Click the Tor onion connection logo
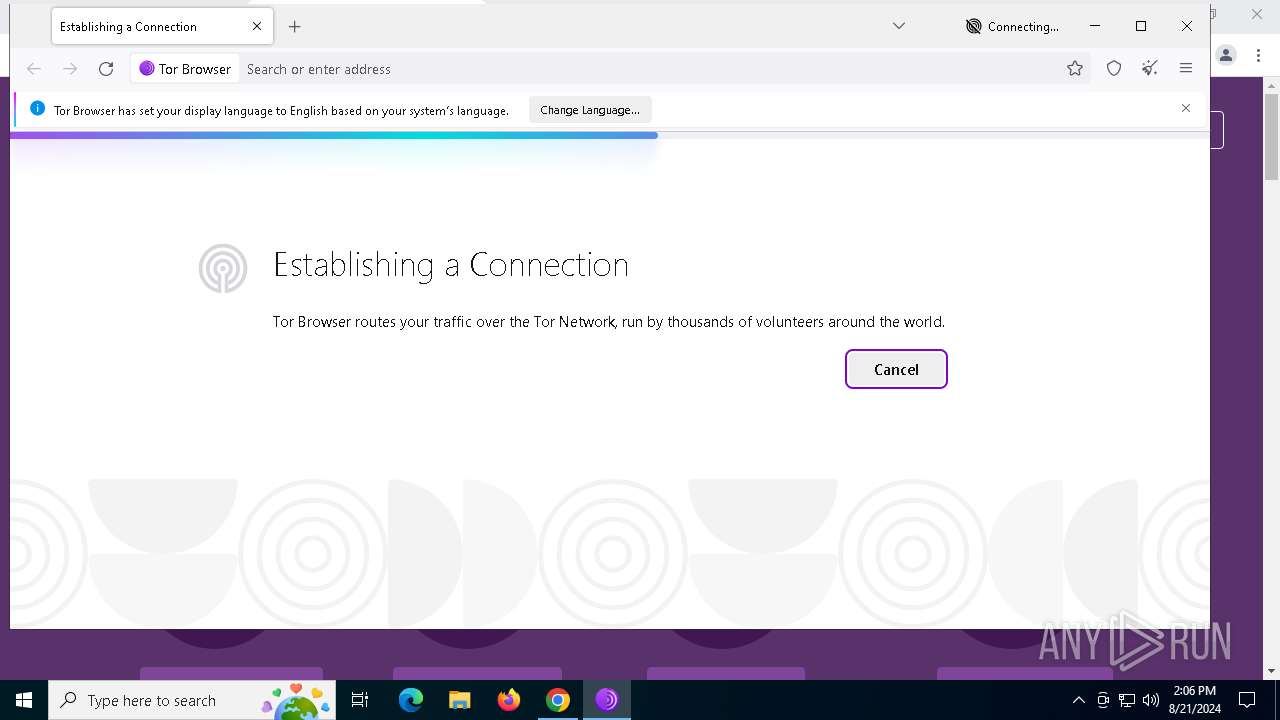 (222, 268)
